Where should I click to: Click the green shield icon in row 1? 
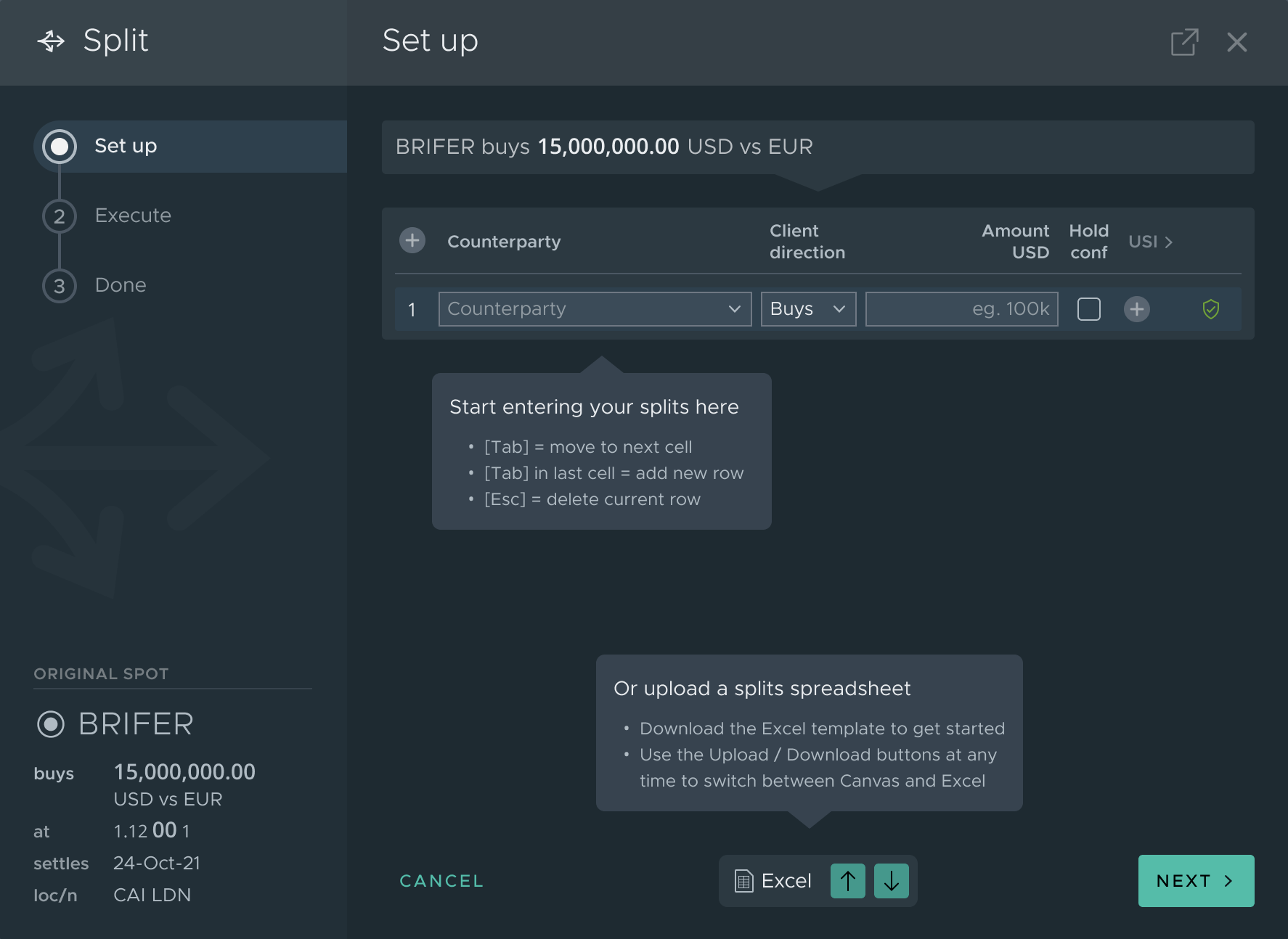tap(1211, 309)
